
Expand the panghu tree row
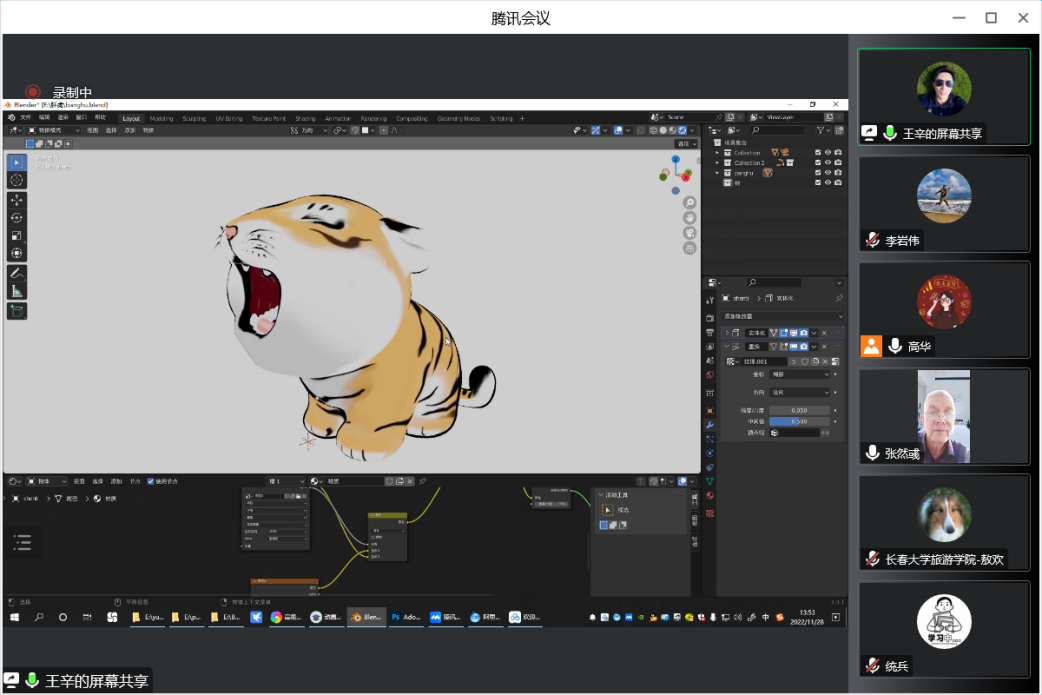click(717, 173)
